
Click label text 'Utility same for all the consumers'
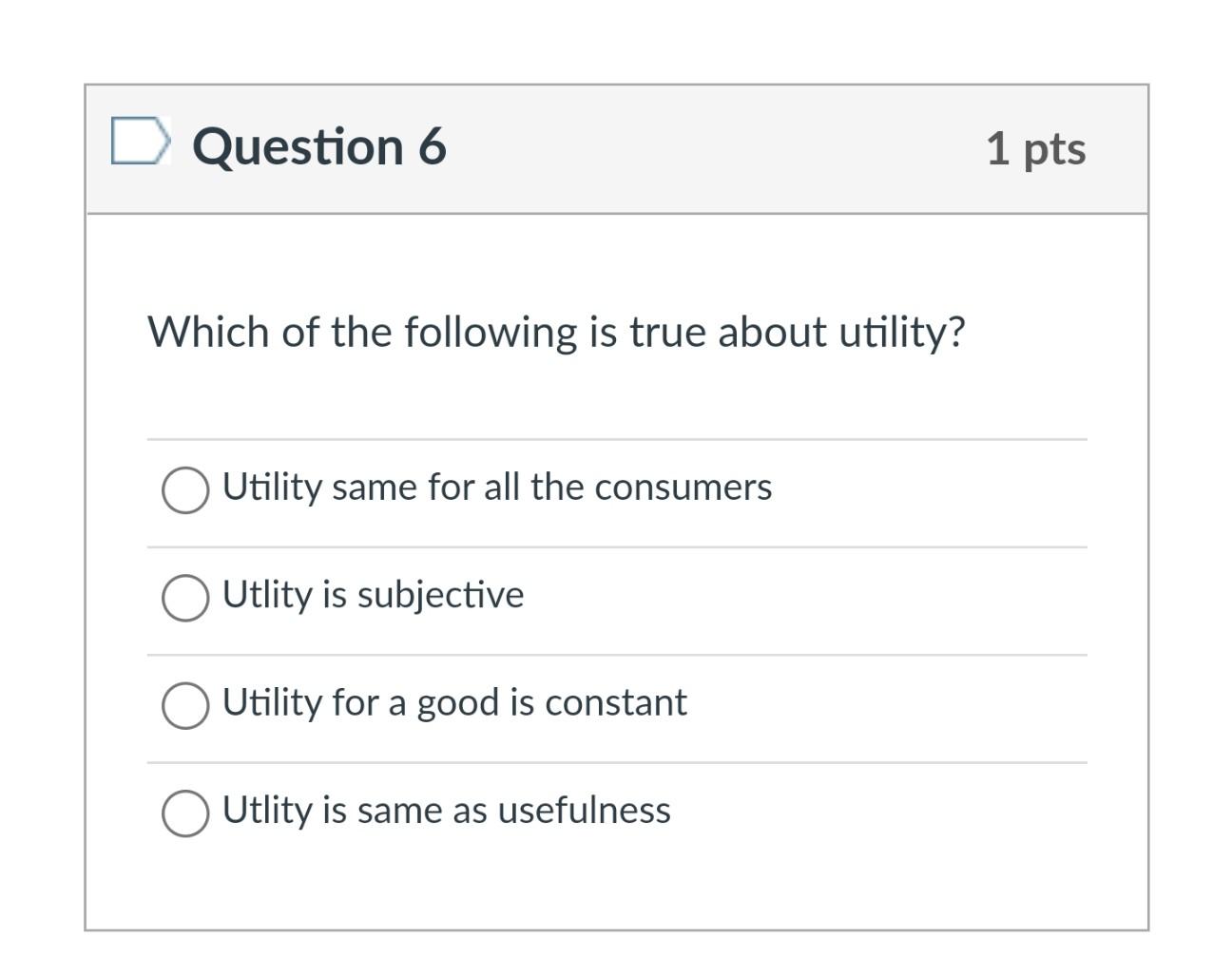pyautogui.click(x=497, y=487)
